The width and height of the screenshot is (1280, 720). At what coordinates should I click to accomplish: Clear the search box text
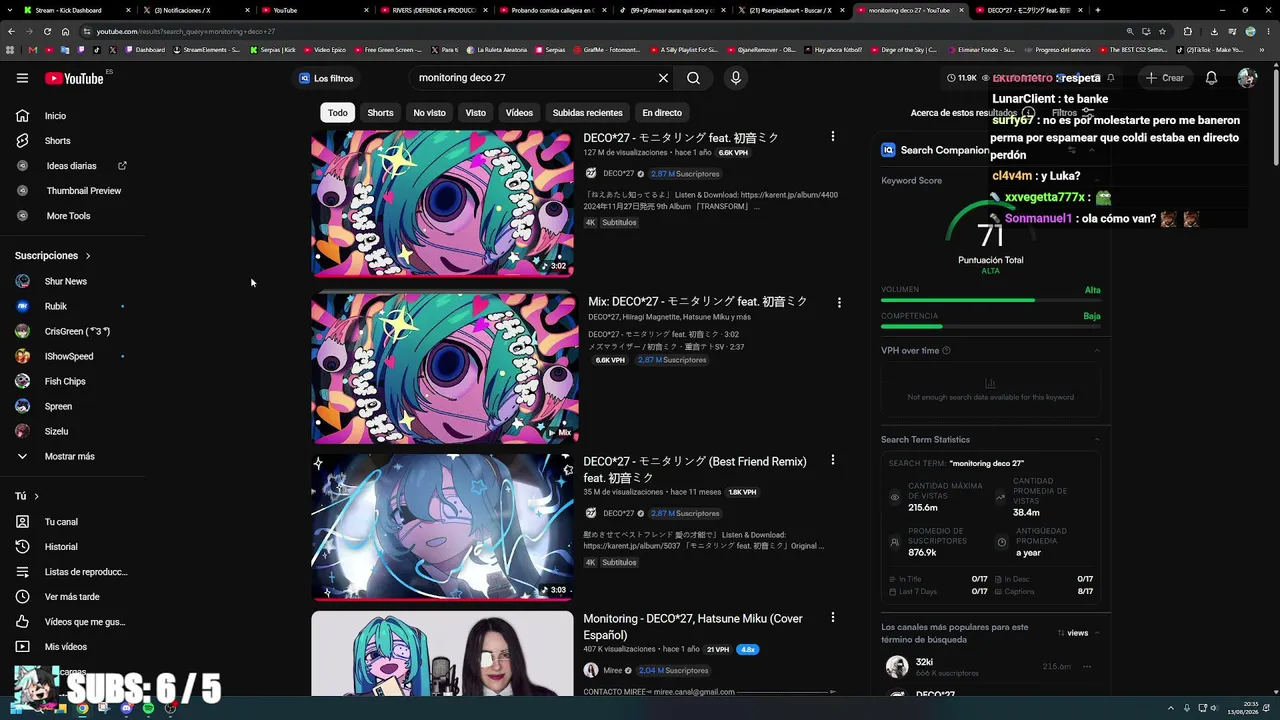663,78
